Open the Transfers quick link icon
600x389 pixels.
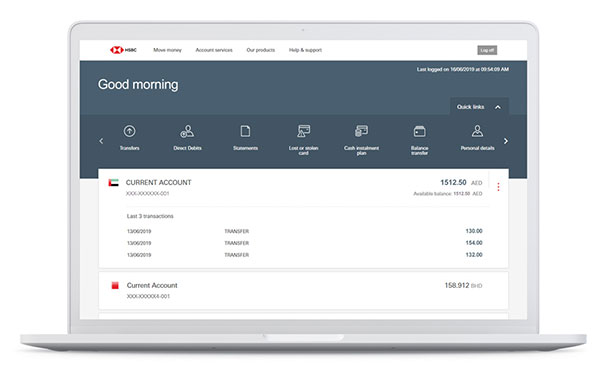129,131
